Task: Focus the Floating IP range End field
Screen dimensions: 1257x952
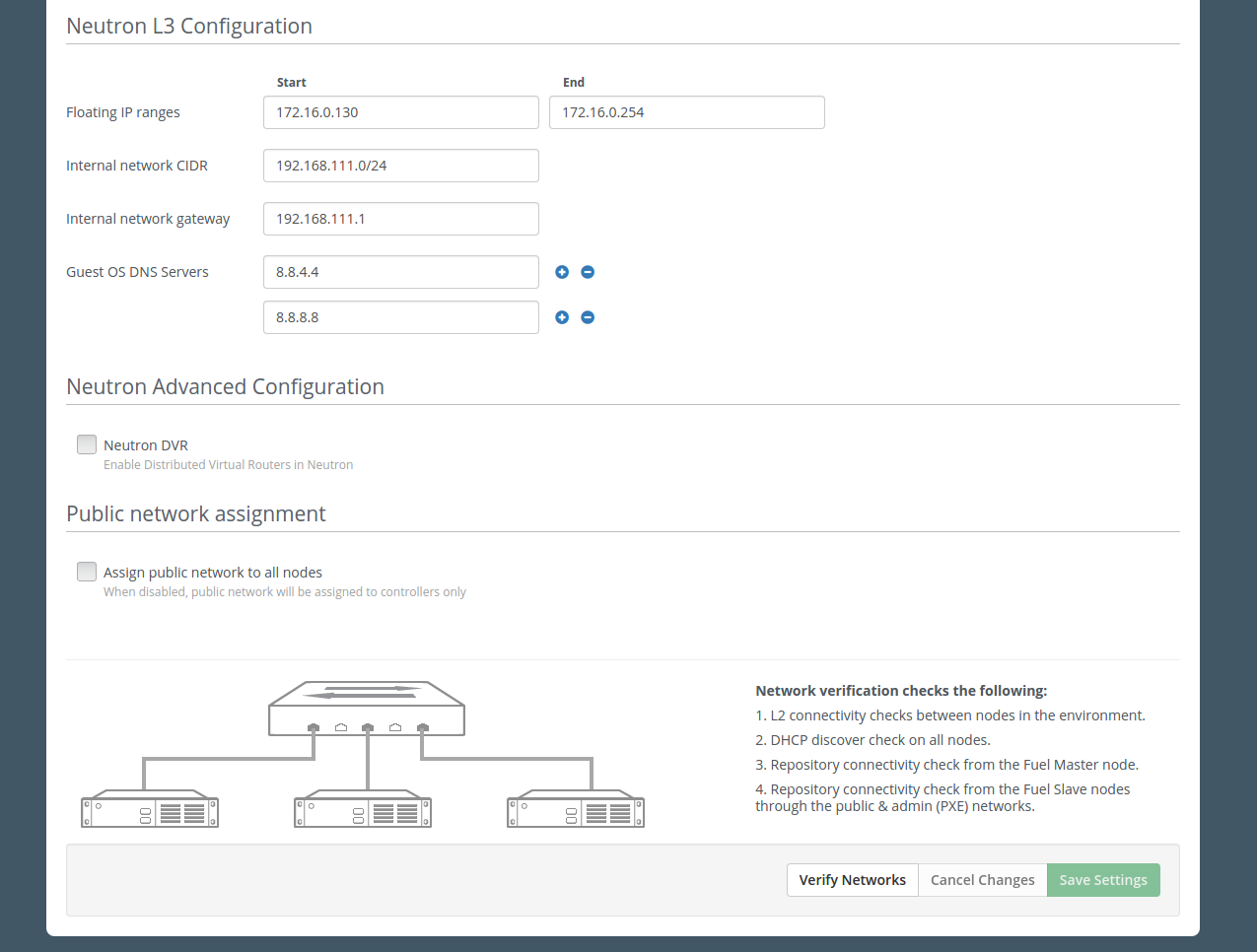Action: [x=686, y=112]
